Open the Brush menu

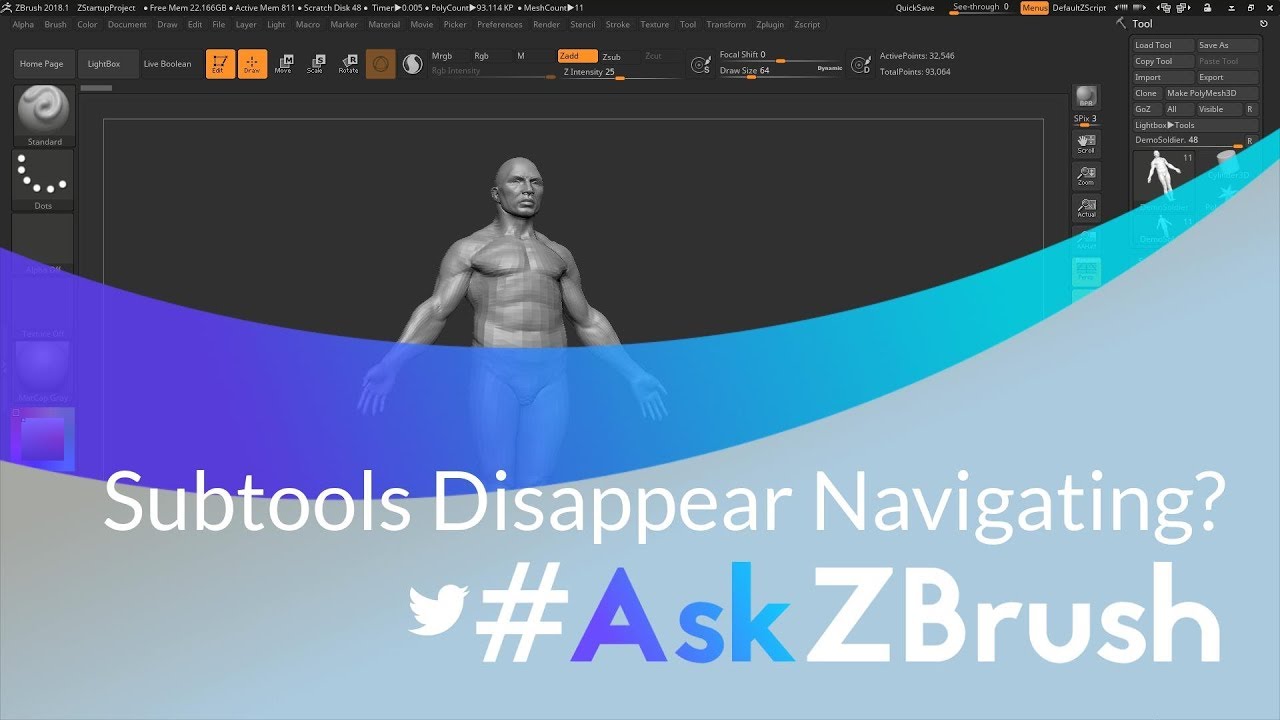pos(55,24)
